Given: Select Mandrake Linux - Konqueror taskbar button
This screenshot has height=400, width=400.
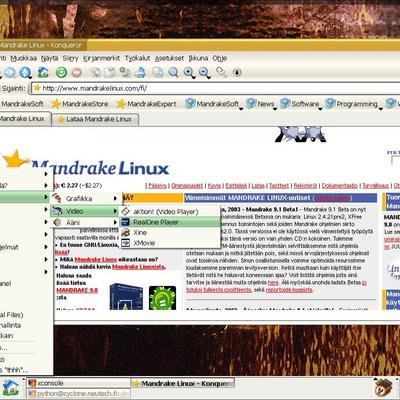Looking at the screenshot, I should 183,383.
